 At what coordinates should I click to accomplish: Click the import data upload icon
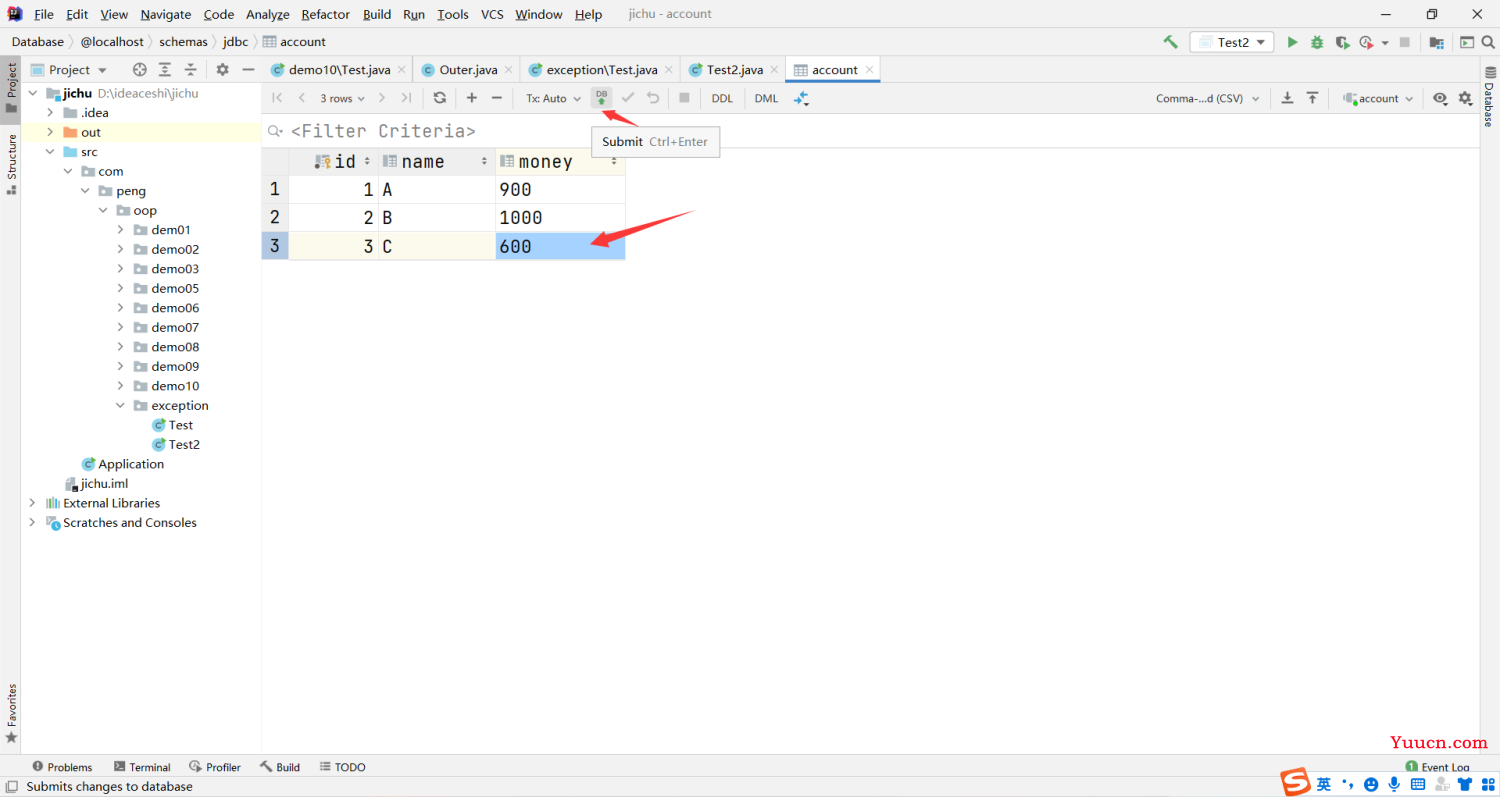(1312, 98)
